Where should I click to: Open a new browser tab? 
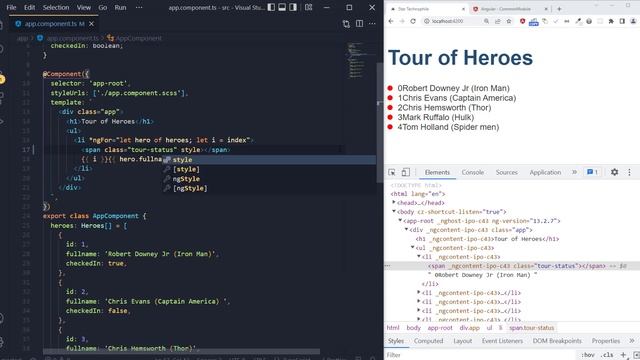point(559,9)
